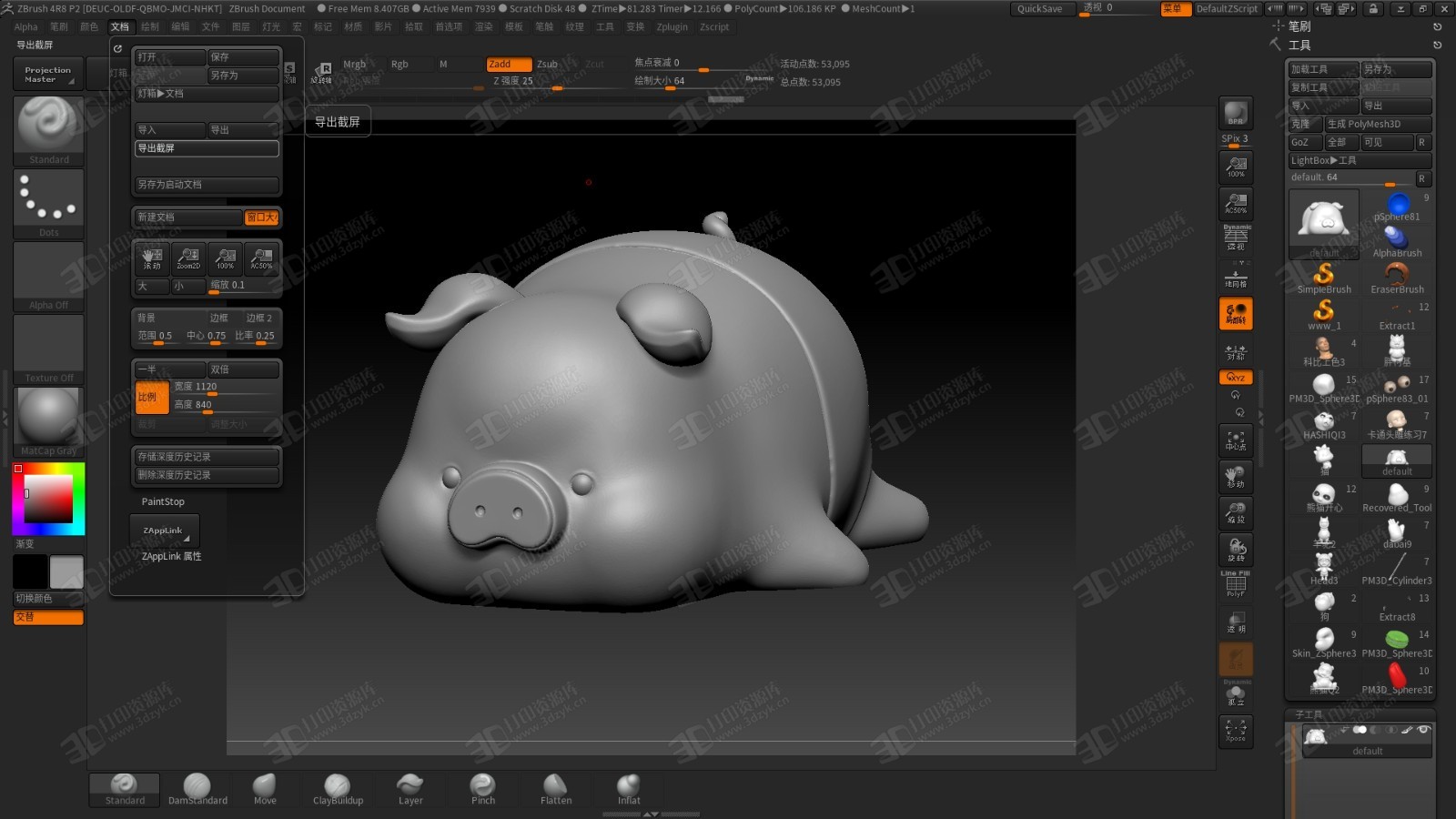Screen dimensions: 1456x819
Task: Click the GoZ button
Action: 1306,142
